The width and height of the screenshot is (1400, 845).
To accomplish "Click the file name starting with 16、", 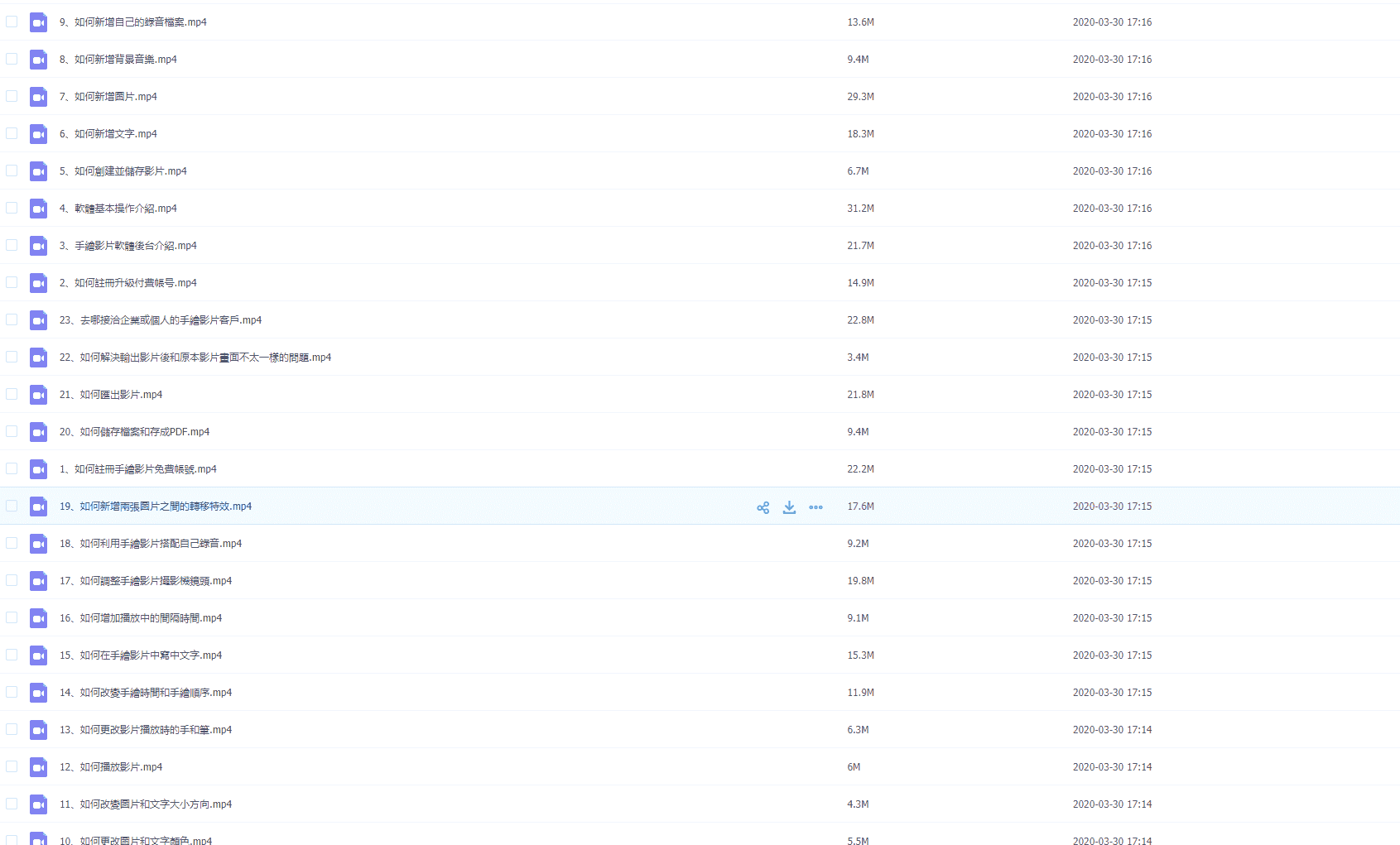I will point(141,618).
